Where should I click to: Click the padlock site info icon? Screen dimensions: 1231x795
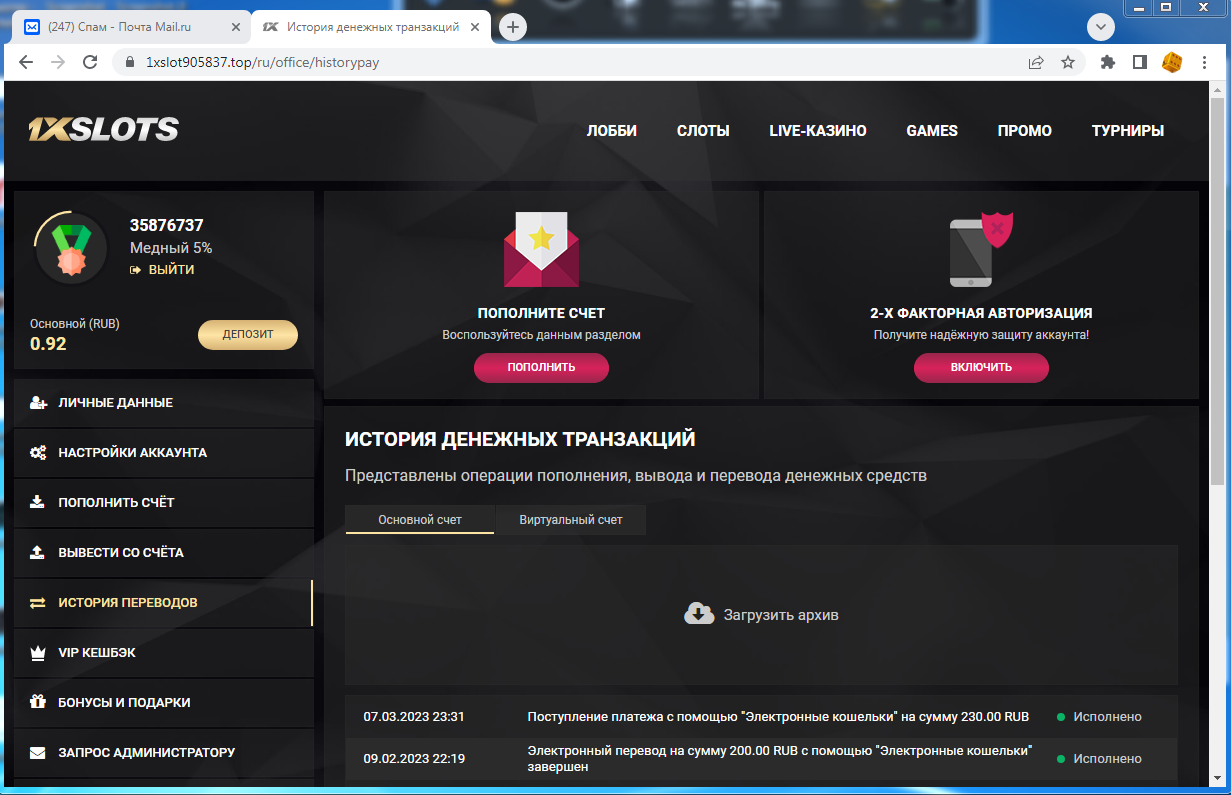click(129, 62)
